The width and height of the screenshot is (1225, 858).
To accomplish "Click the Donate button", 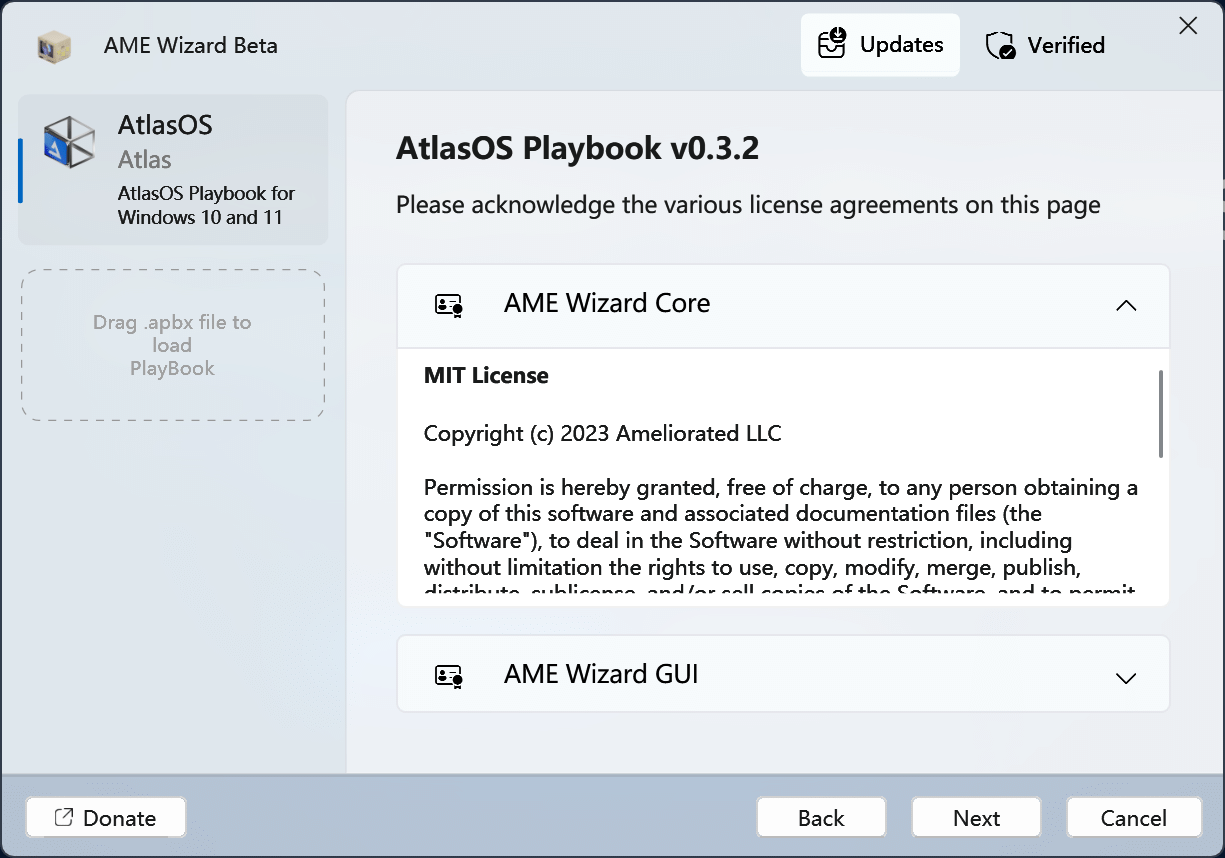I will [x=106, y=817].
